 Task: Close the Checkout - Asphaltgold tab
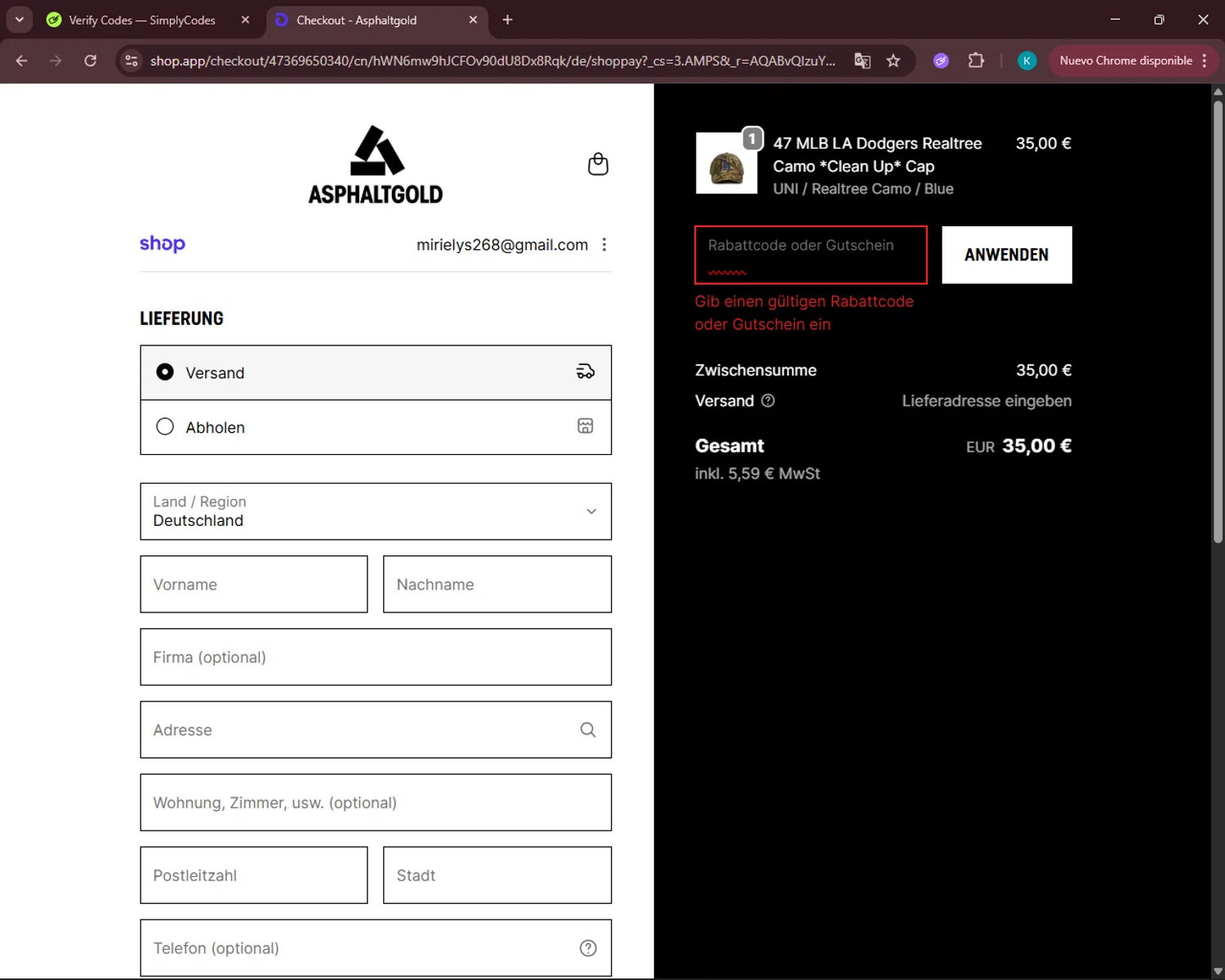point(473,20)
